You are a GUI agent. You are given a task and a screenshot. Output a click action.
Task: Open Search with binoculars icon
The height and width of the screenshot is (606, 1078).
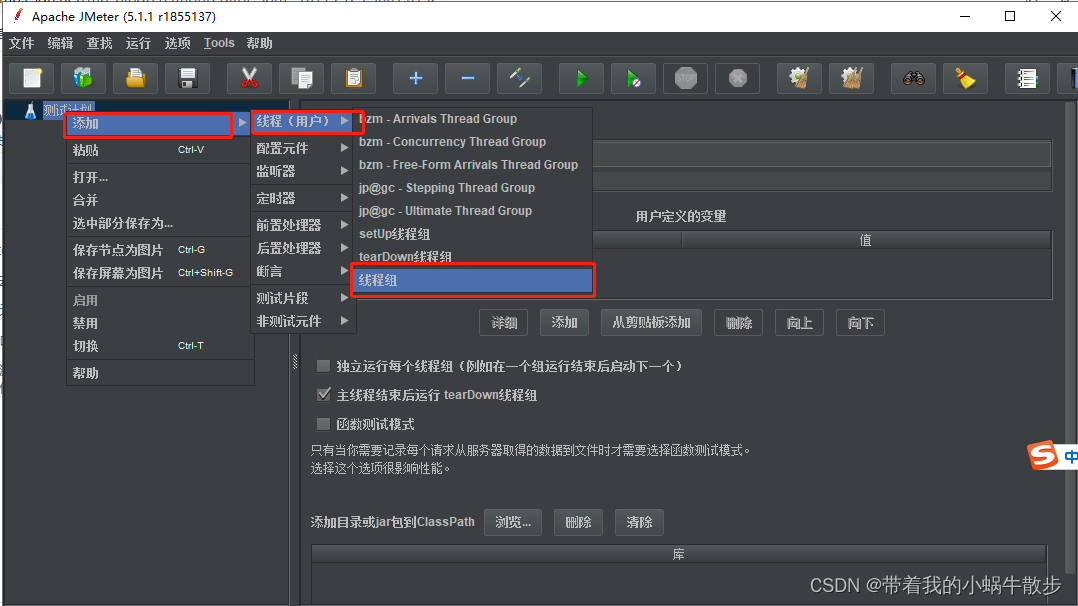[914, 78]
